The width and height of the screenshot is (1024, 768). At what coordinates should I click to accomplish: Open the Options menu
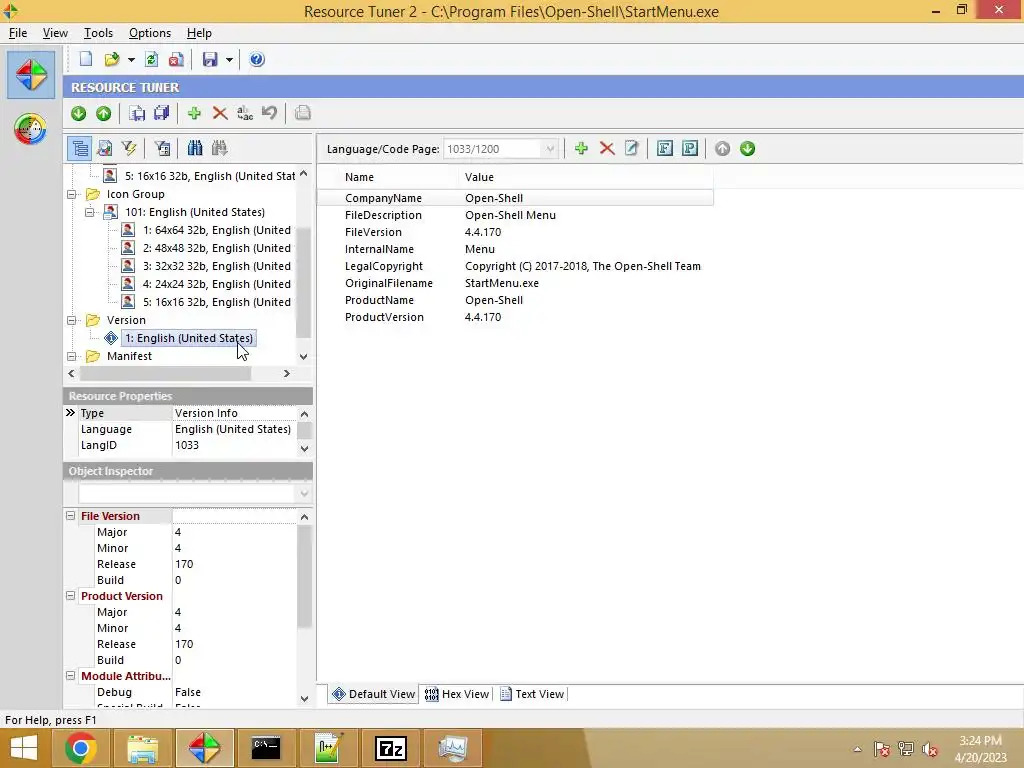150,33
